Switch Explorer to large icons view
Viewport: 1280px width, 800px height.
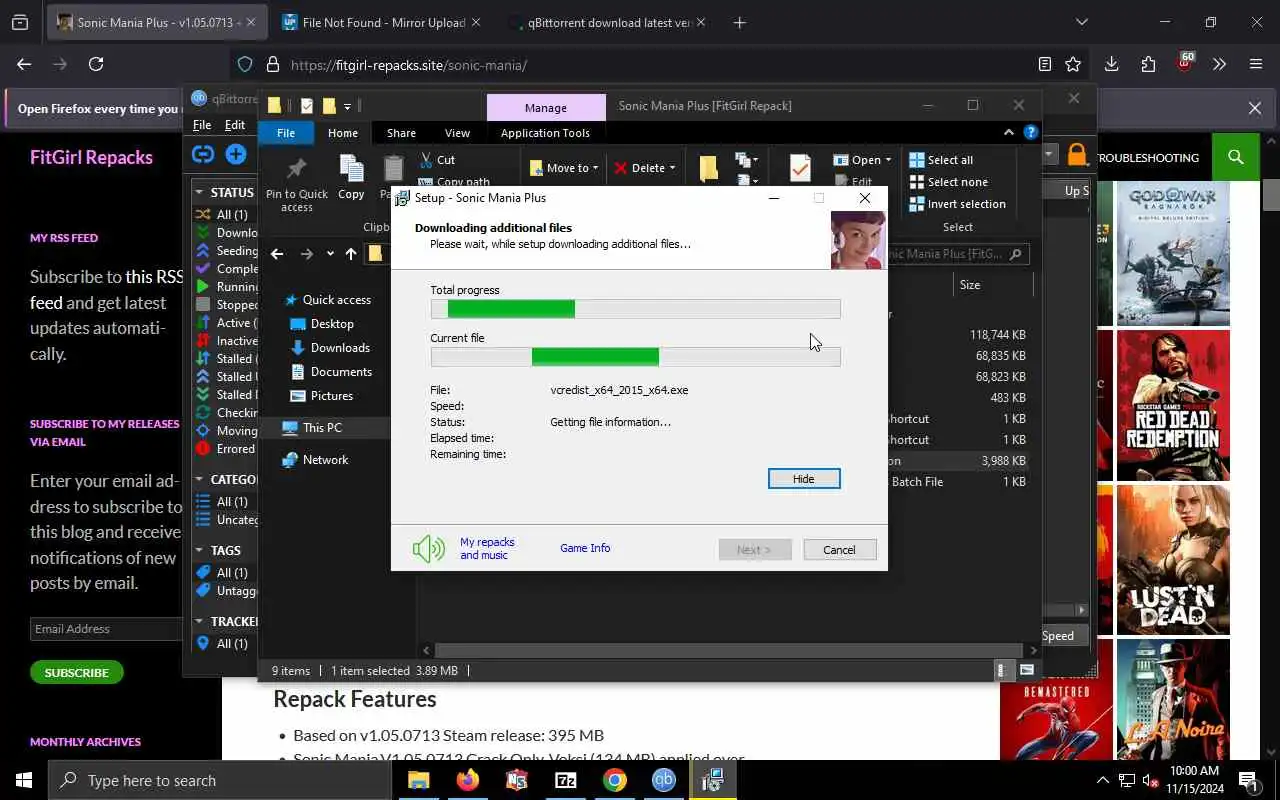click(x=1026, y=671)
